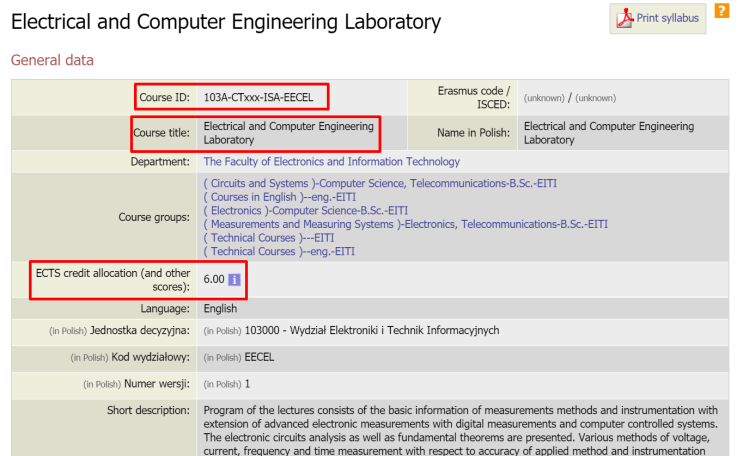Click the Erasmus code (unknown) value
The height and width of the screenshot is (456, 743).
pos(570,98)
